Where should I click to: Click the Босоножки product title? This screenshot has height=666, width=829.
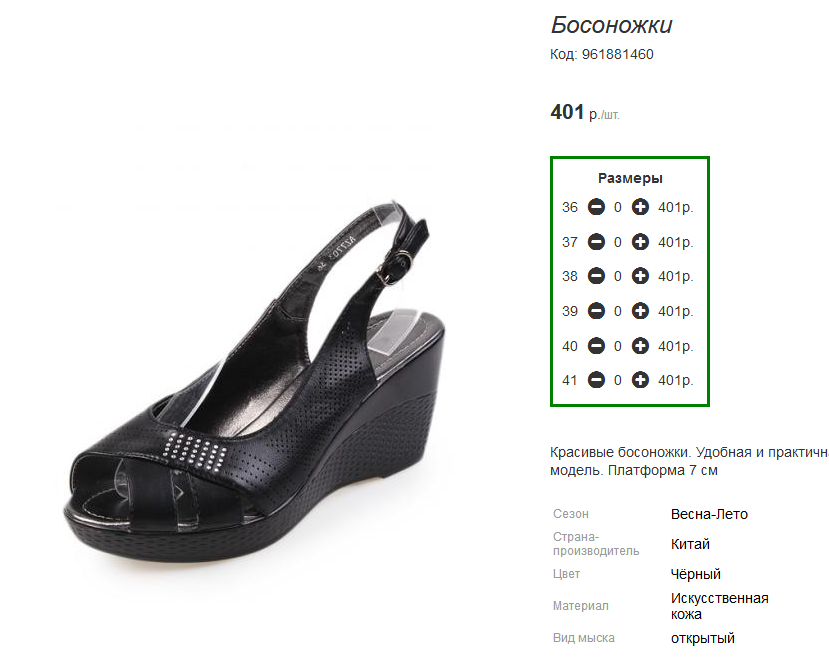[x=611, y=25]
